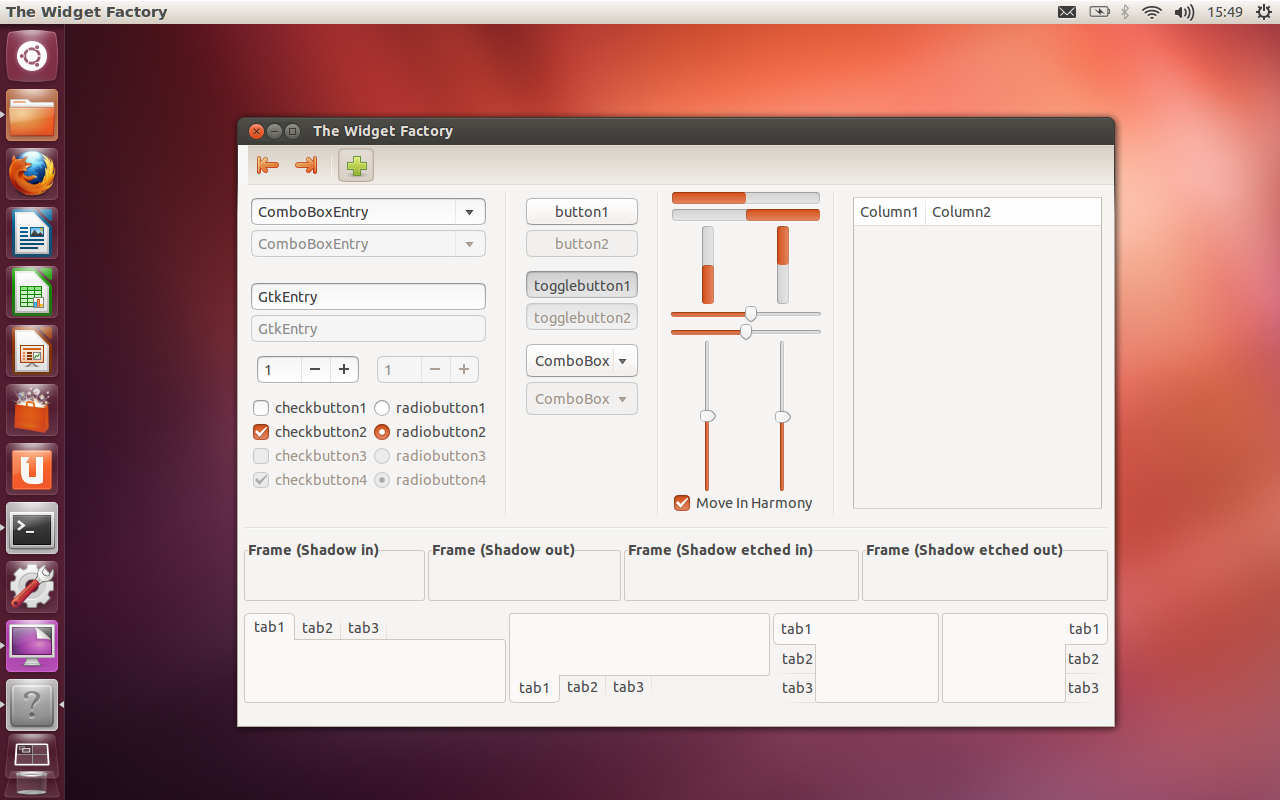Screen dimensions: 1280x800
Task: Check the checkbutton1 checkbox
Action: 261,408
